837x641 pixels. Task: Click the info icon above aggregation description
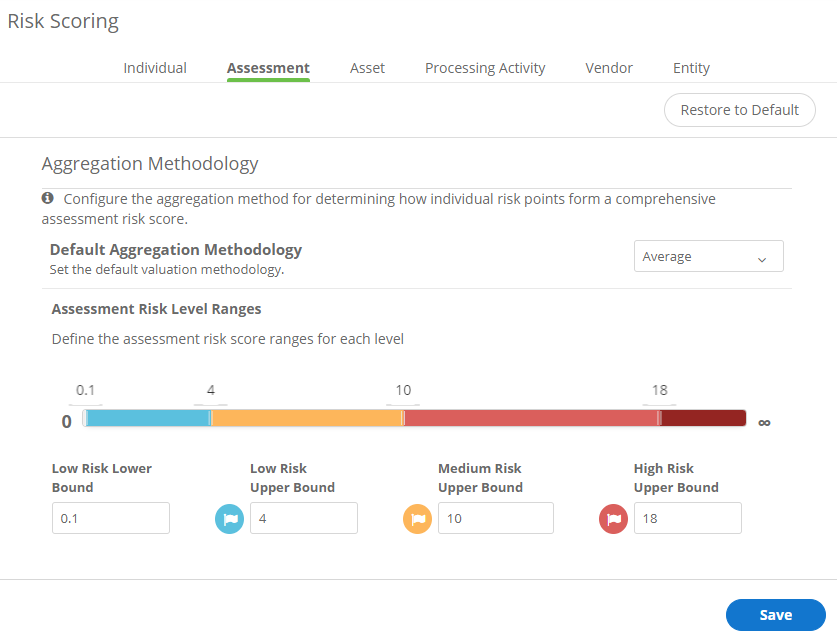[48, 198]
